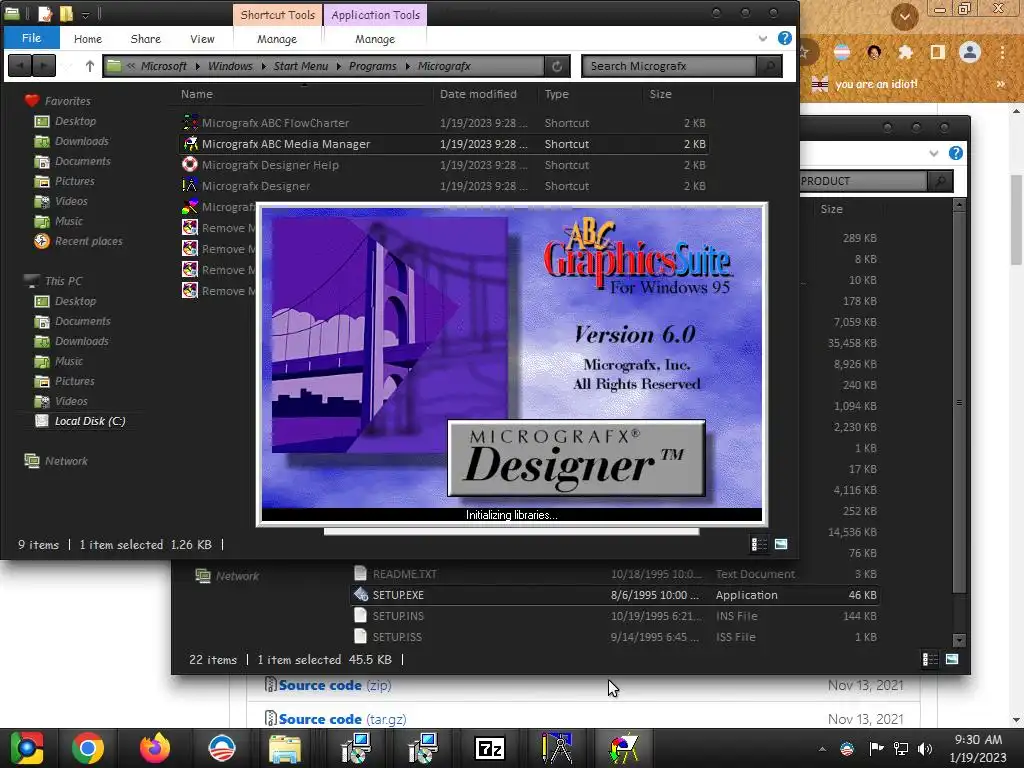Open the dropdown after Programs in the address bar

tap(407, 66)
